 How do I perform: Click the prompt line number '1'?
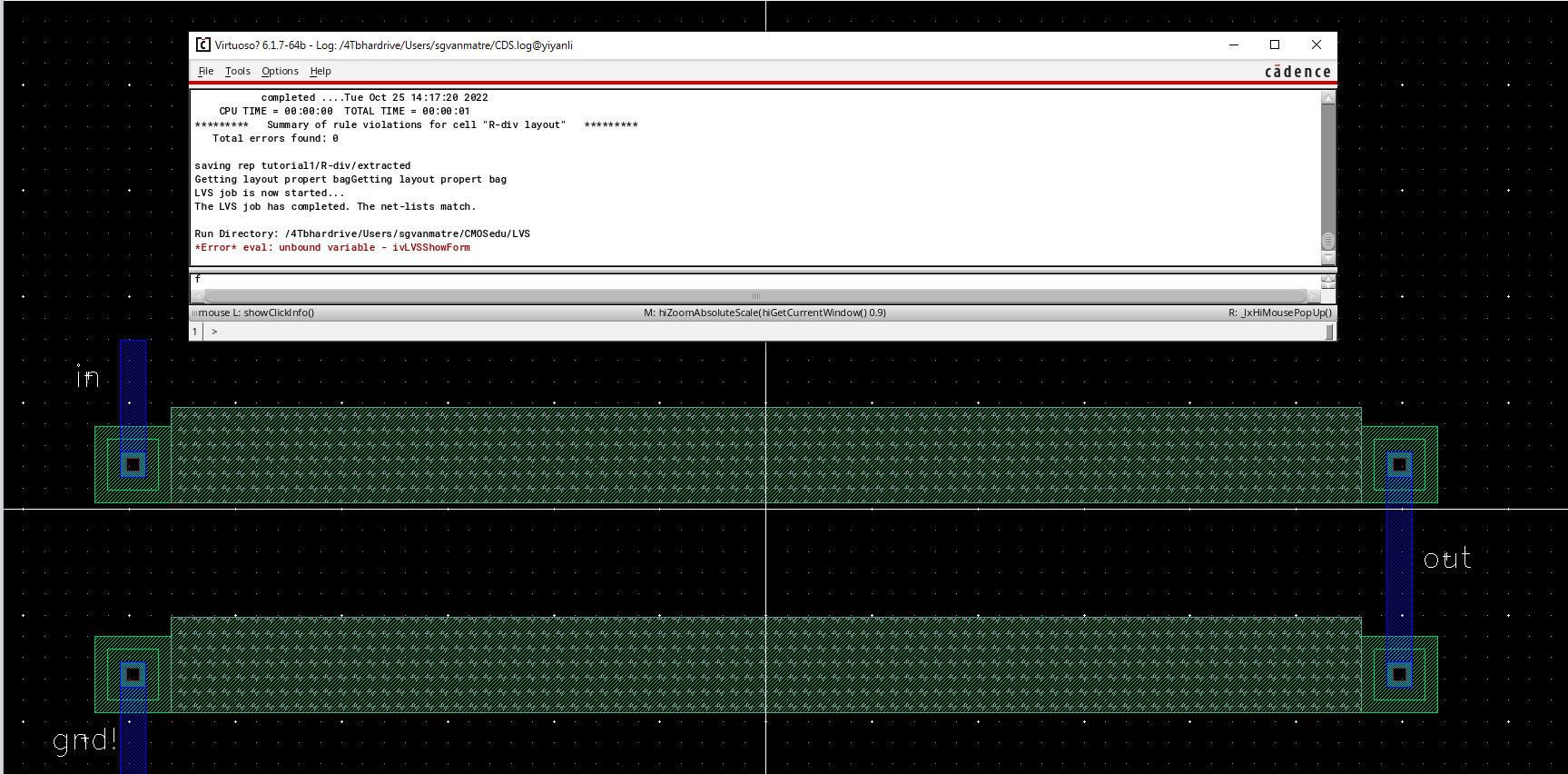pyautogui.click(x=195, y=332)
